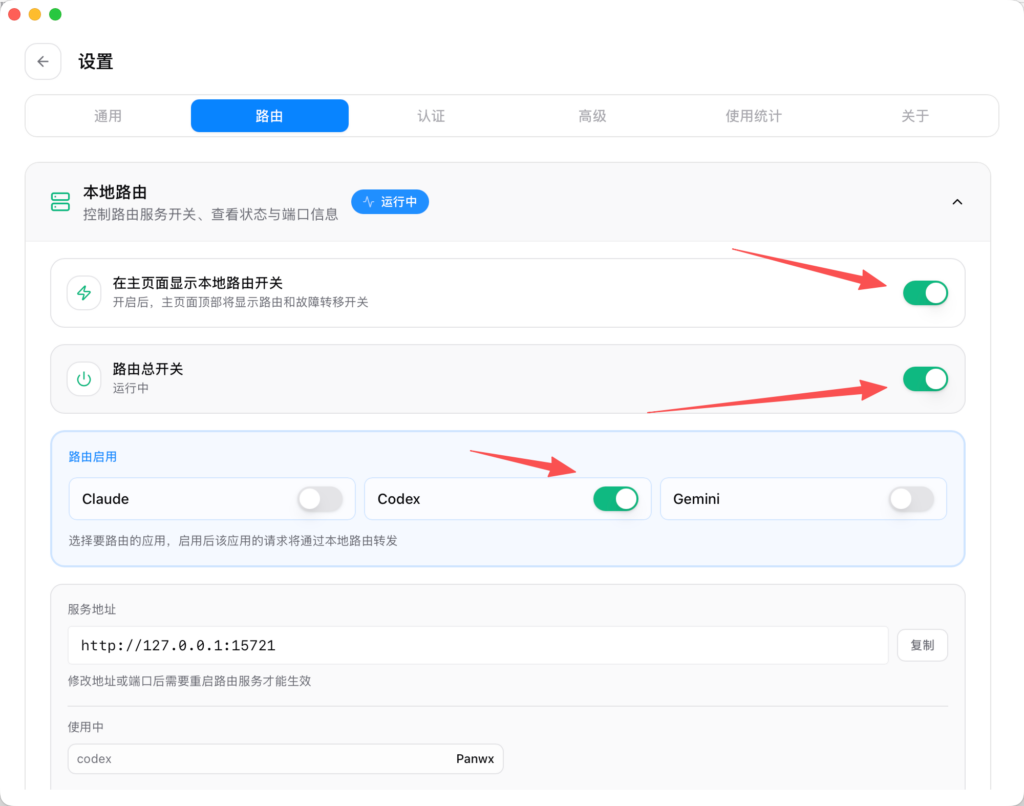Click the 使用中 label
1024x806 pixels.
86,727
